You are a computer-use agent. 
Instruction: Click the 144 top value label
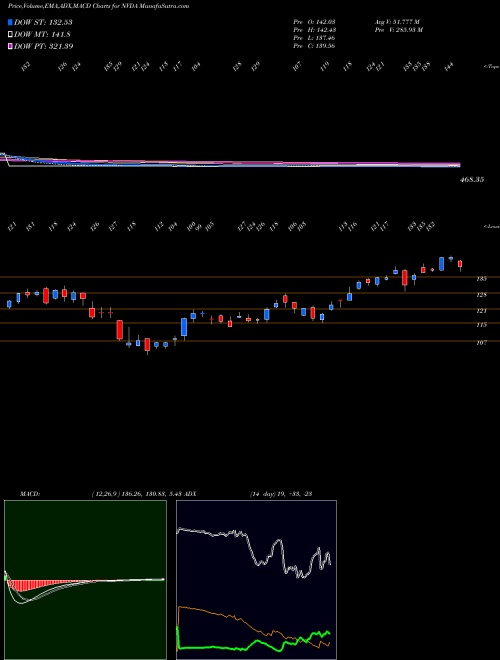pos(449,66)
